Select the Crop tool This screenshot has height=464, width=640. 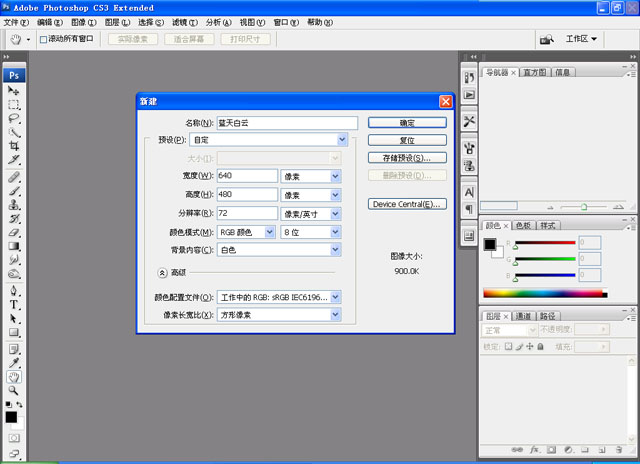tap(14, 146)
